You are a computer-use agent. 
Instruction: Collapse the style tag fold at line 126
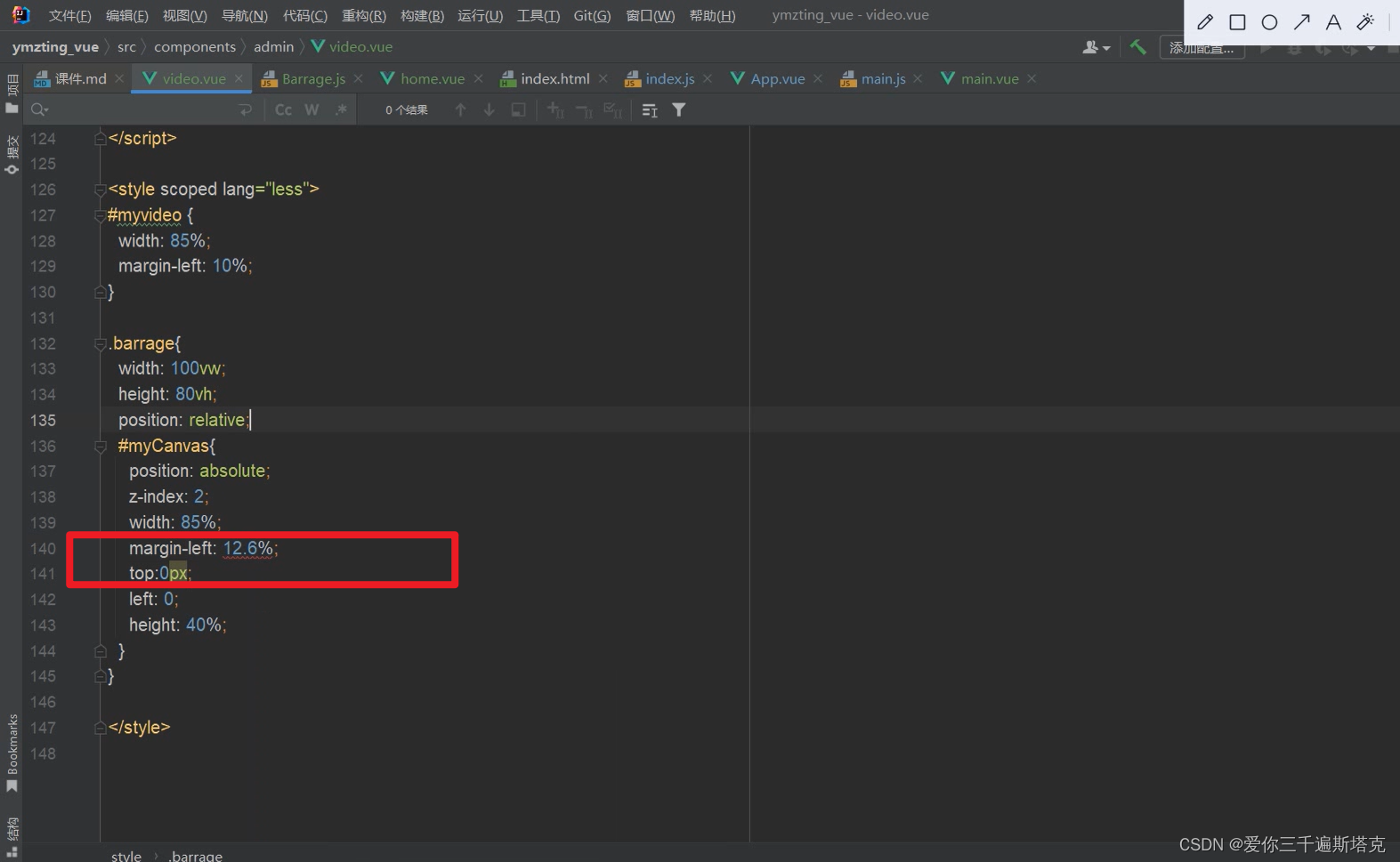click(x=101, y=189)
